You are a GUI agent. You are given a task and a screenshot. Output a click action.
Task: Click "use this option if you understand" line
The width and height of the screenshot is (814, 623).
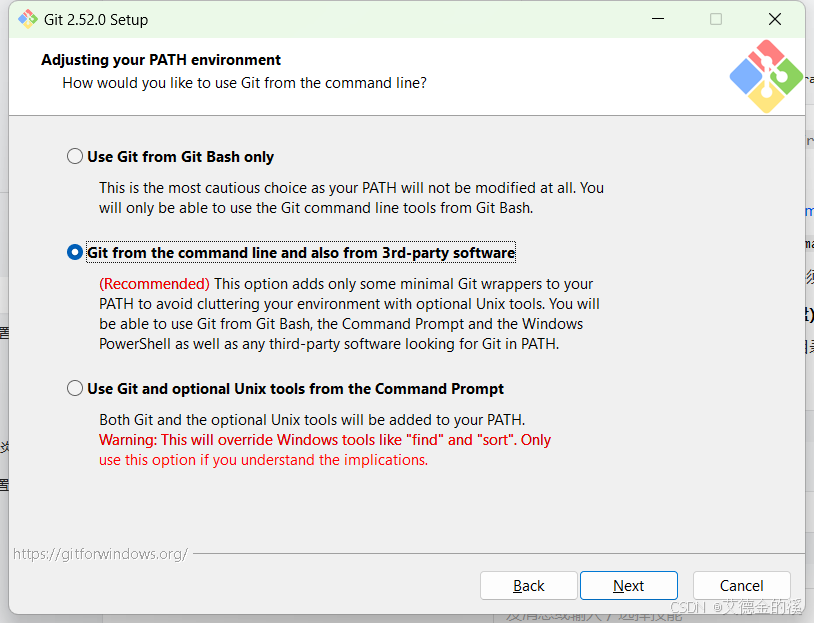click(x=263, y=460)
